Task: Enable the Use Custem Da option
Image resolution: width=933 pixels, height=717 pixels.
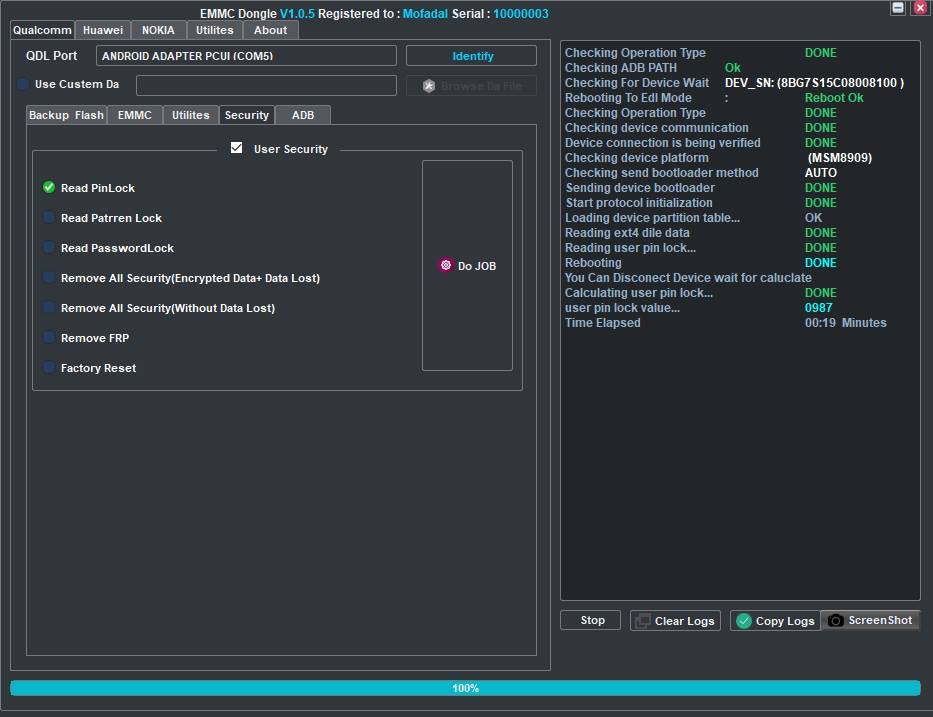Action: point(23,84)
